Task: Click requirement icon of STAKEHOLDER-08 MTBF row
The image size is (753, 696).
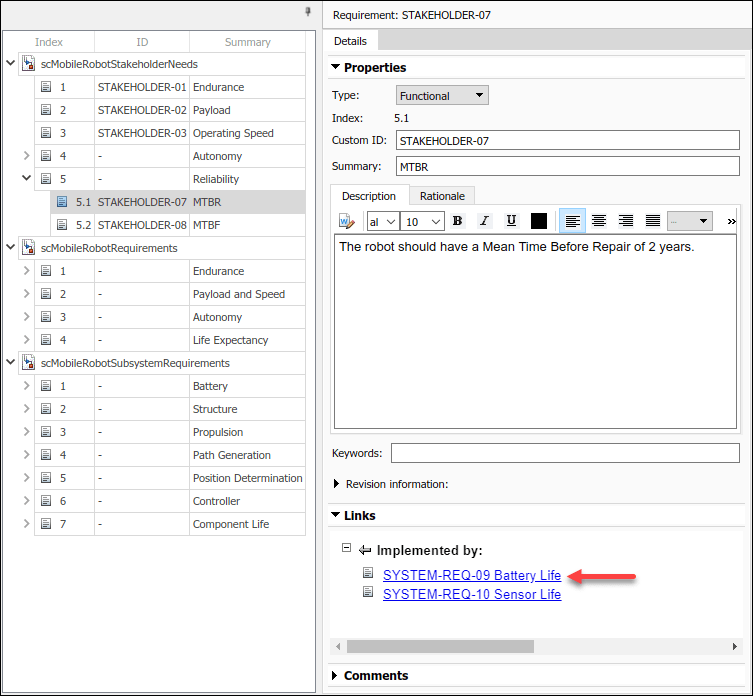Action: pos(62,225)
